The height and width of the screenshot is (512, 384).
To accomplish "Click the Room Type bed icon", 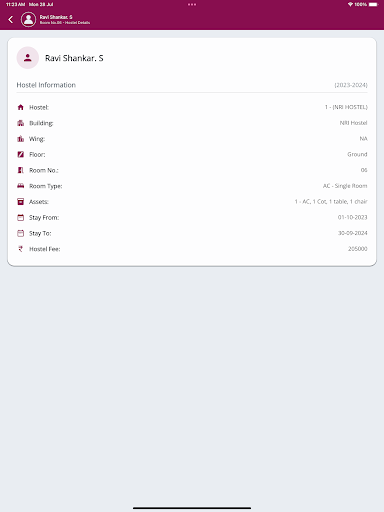I will coord(21,186).
